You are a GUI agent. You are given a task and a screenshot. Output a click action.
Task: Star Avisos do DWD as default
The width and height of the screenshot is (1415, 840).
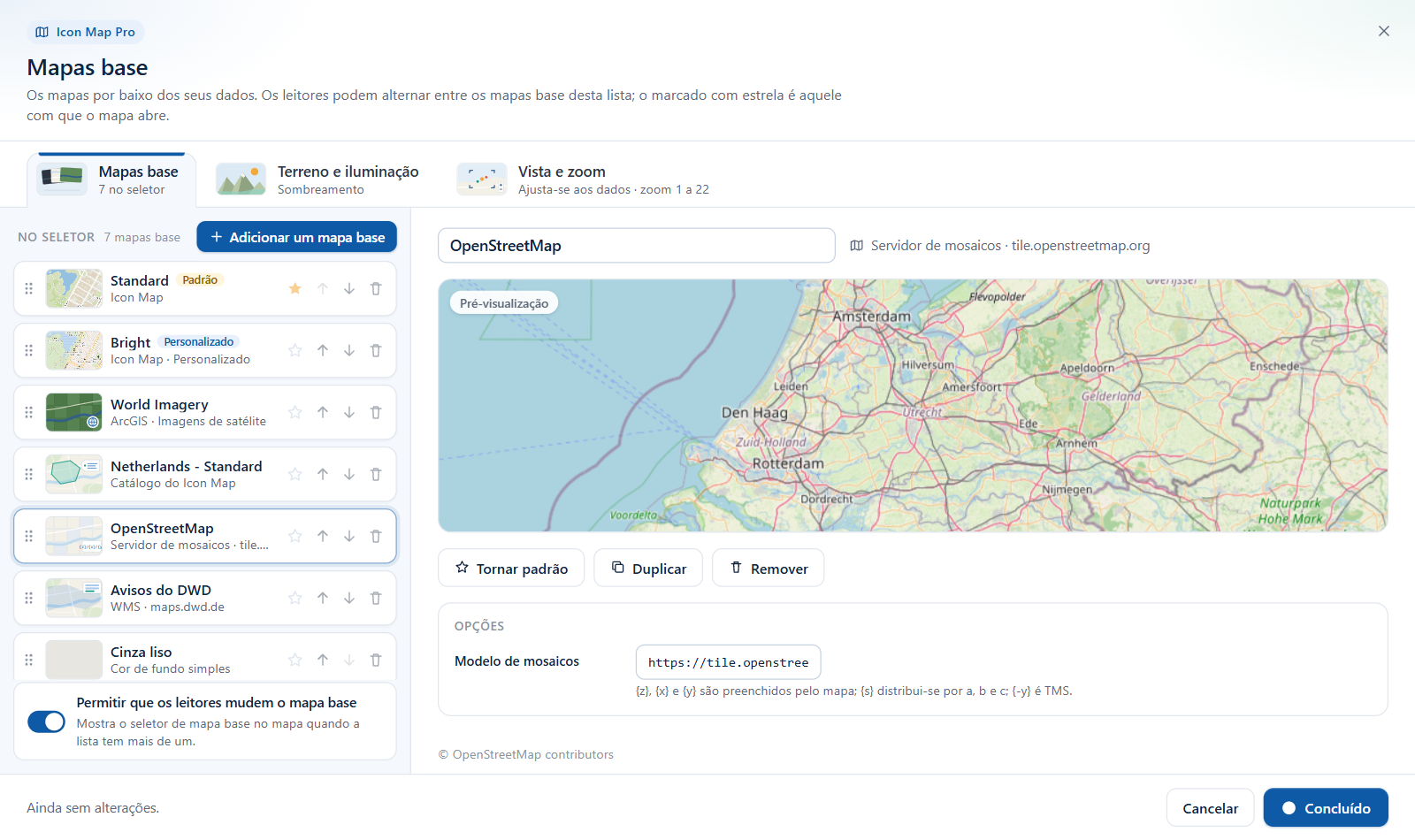(x=295, y=599)
